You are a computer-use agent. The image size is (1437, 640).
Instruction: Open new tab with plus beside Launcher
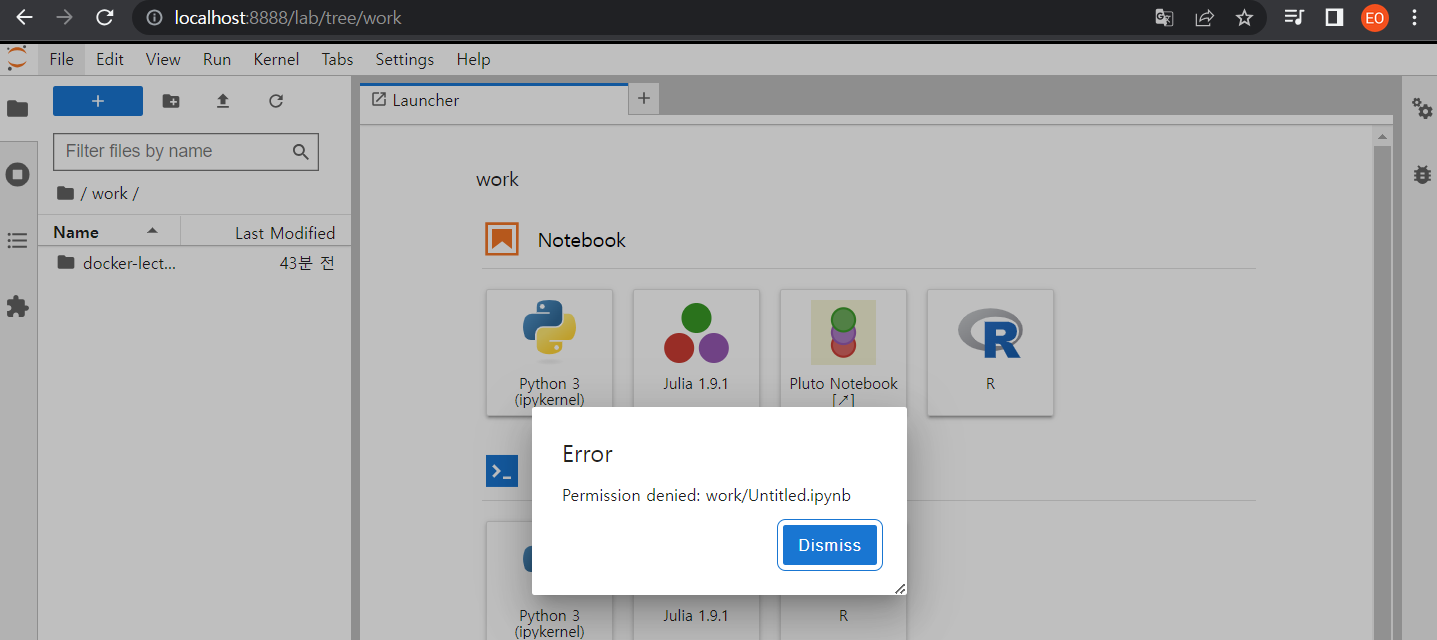(x=644, y=98)
